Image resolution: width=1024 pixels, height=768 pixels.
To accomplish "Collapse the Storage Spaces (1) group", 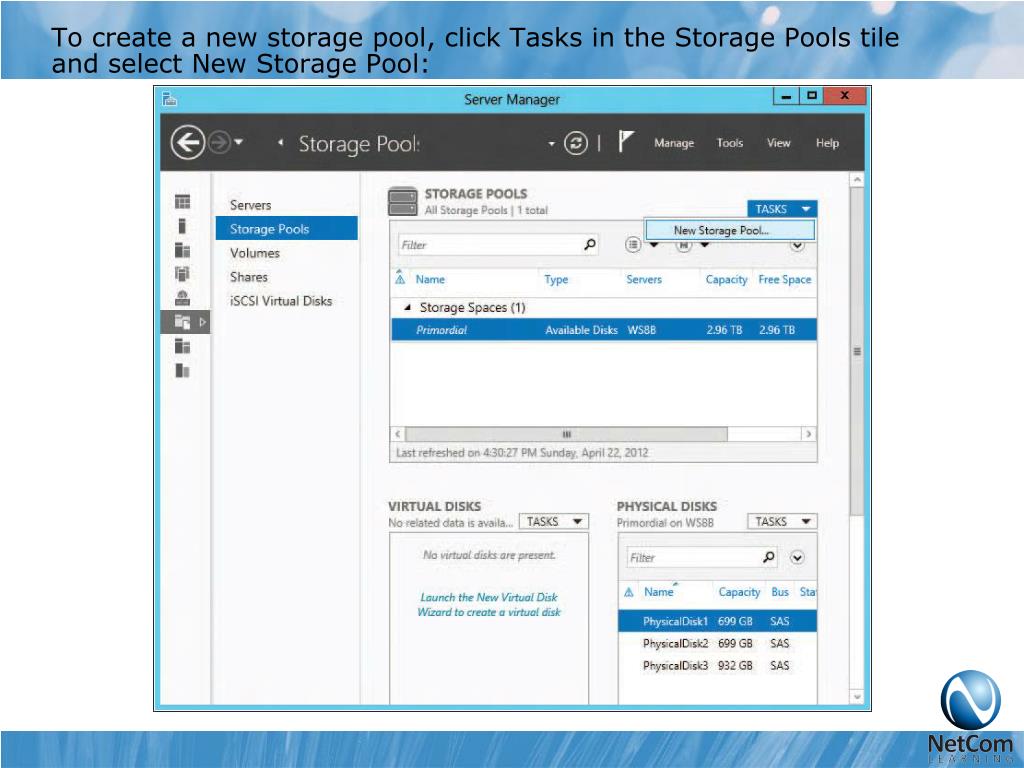I will tap(408, 307).
